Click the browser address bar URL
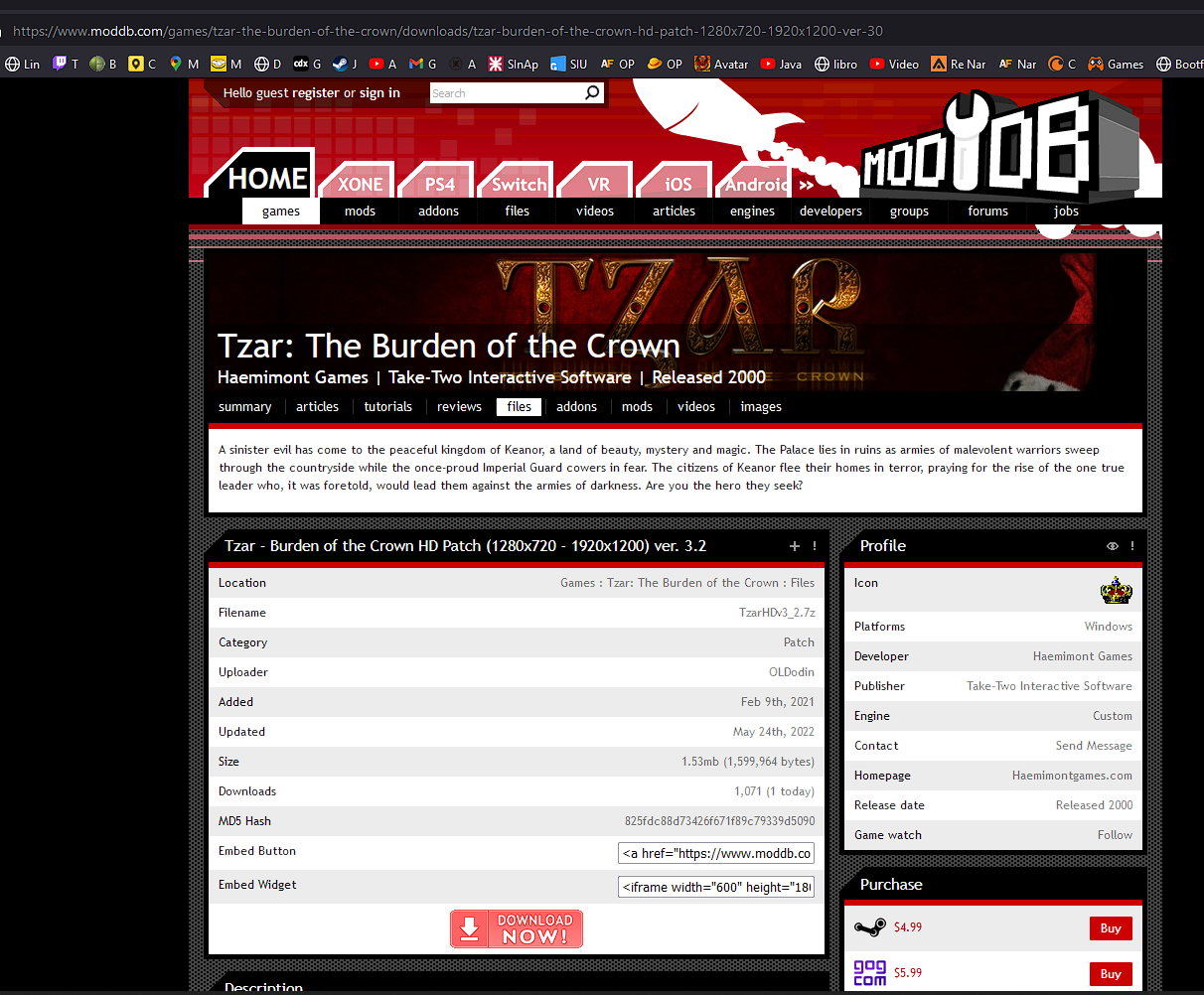1204x995 pixels. (448, 31)
